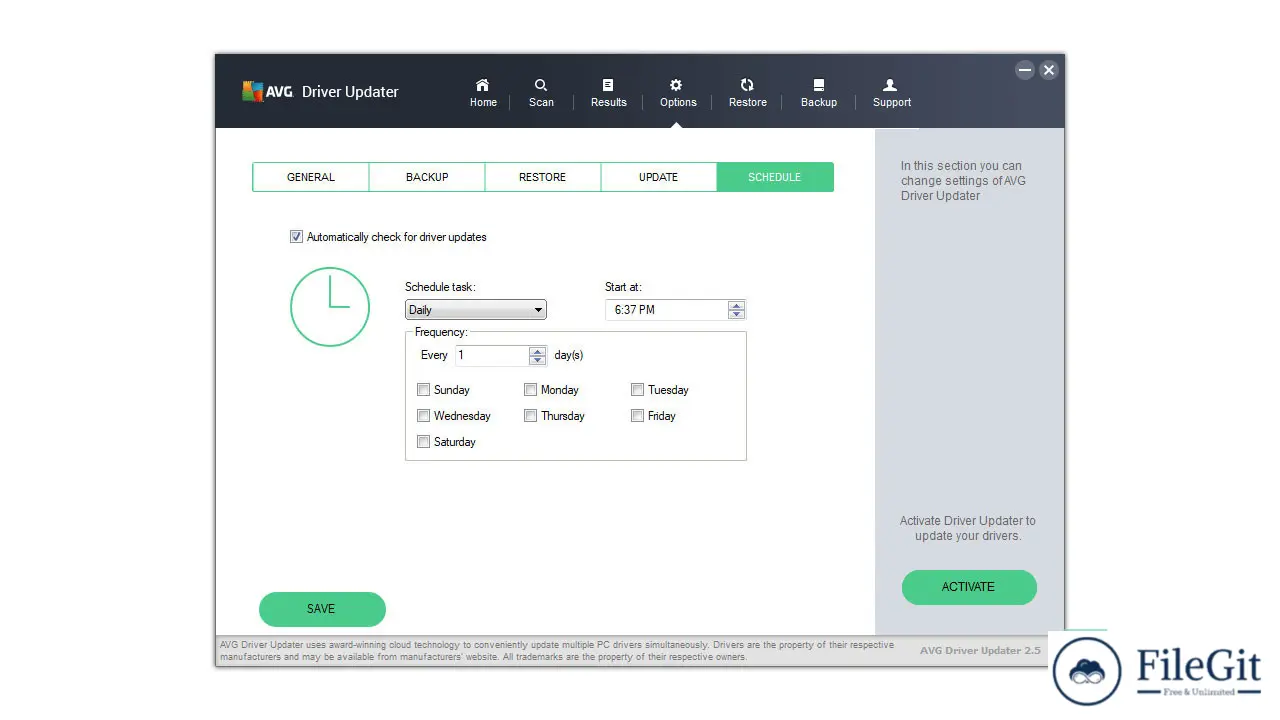The image size is (1280, 720).
Task: Tick the Wednesday checkbox
Action: coord(424,416)
